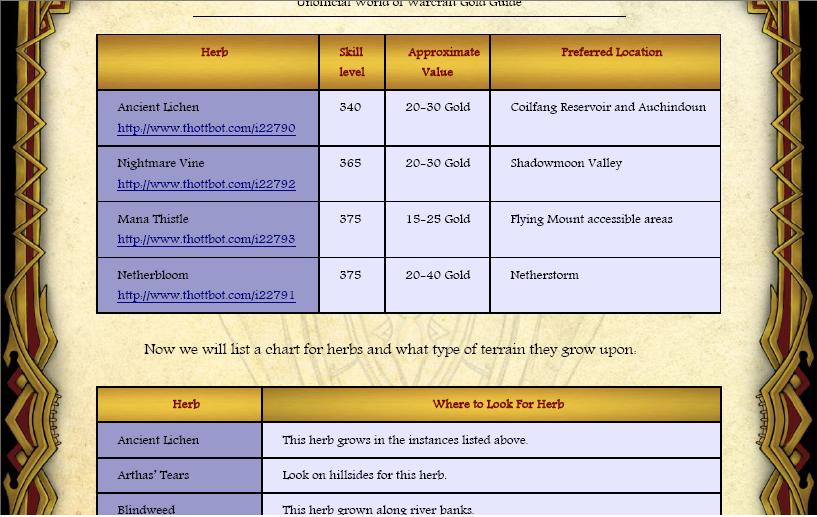Open the thottbot link ending in i22790
This screenshot has width=817, height=517.
(206, 129)
